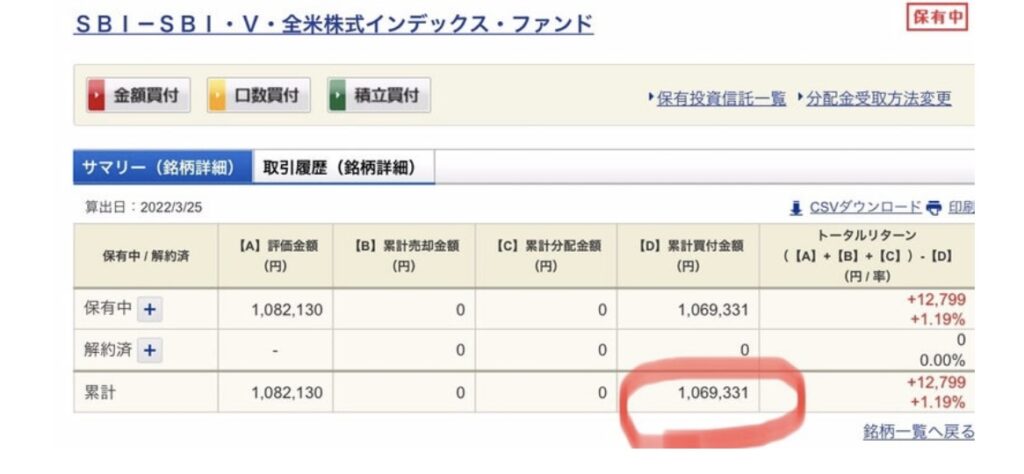Click the CSV download arrow icon

[796, 208]
